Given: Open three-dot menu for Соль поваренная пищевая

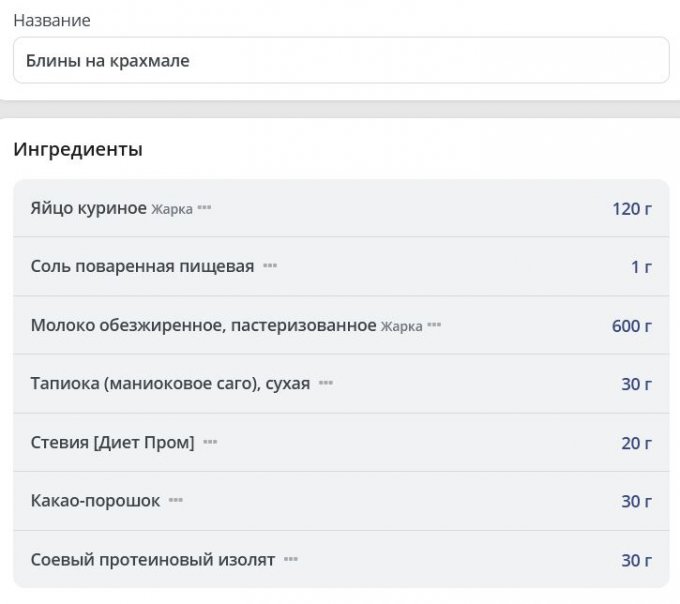Looking at the screenshot, I should click(270, 267).
